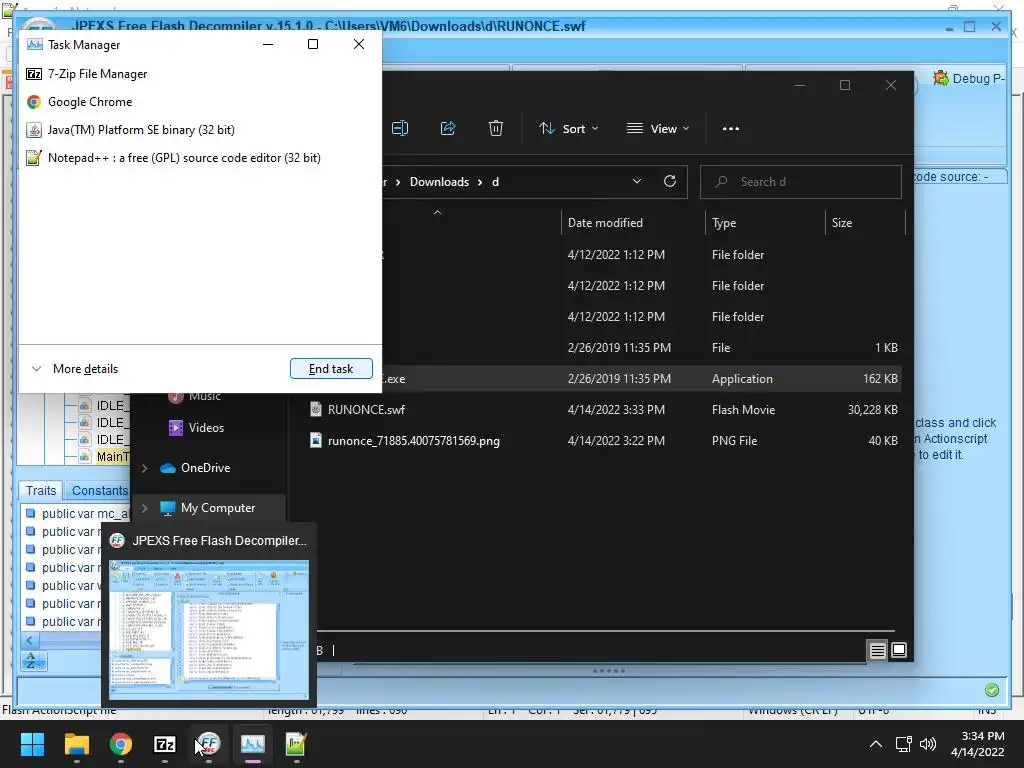1024x768 pixels.
Task: Click JPEXS Decompiler taskbar icon
Action: tap(209, 744)
